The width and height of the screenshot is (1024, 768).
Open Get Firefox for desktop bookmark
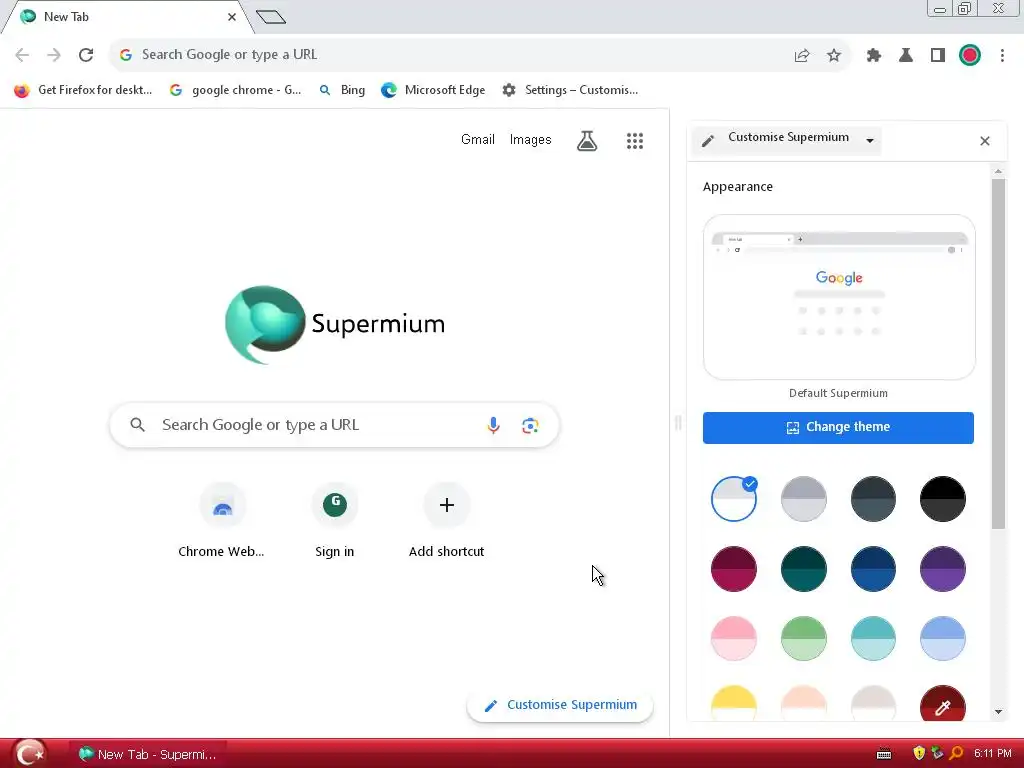[x=84, y=90]
